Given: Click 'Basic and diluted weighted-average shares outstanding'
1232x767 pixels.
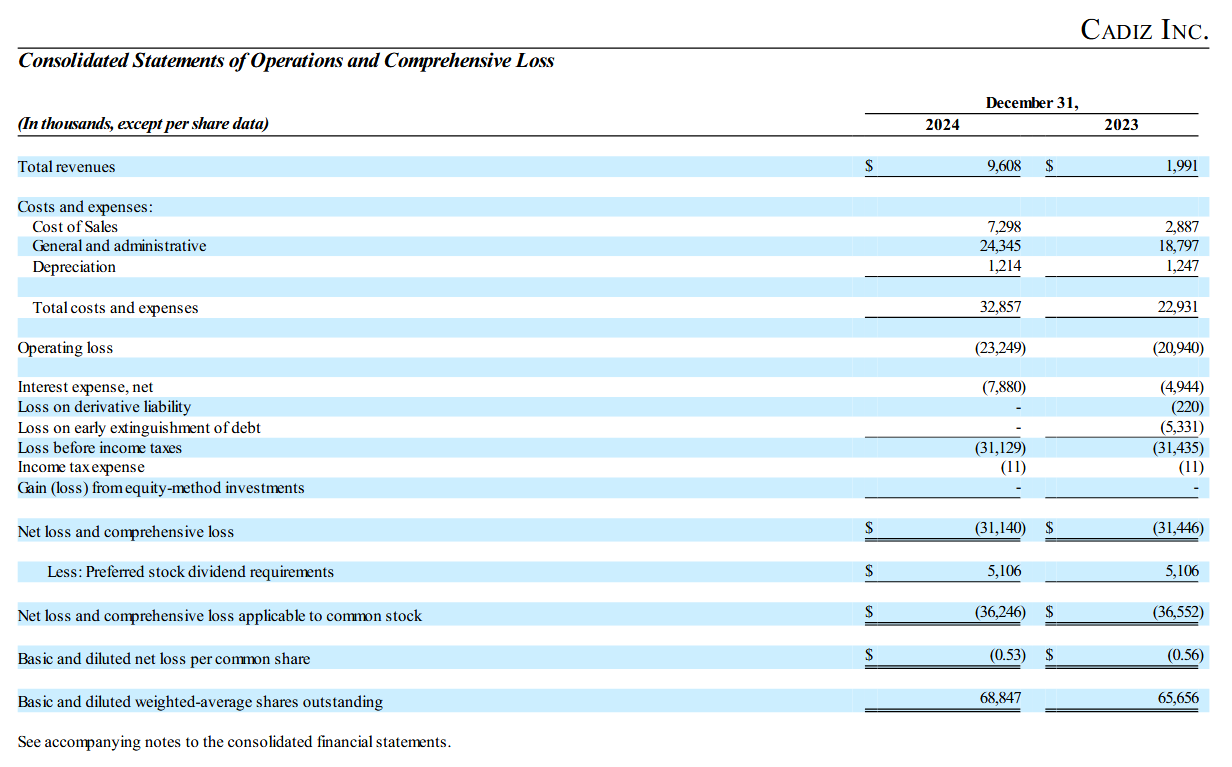Looking at the screenshot, I should click(200, 702).
